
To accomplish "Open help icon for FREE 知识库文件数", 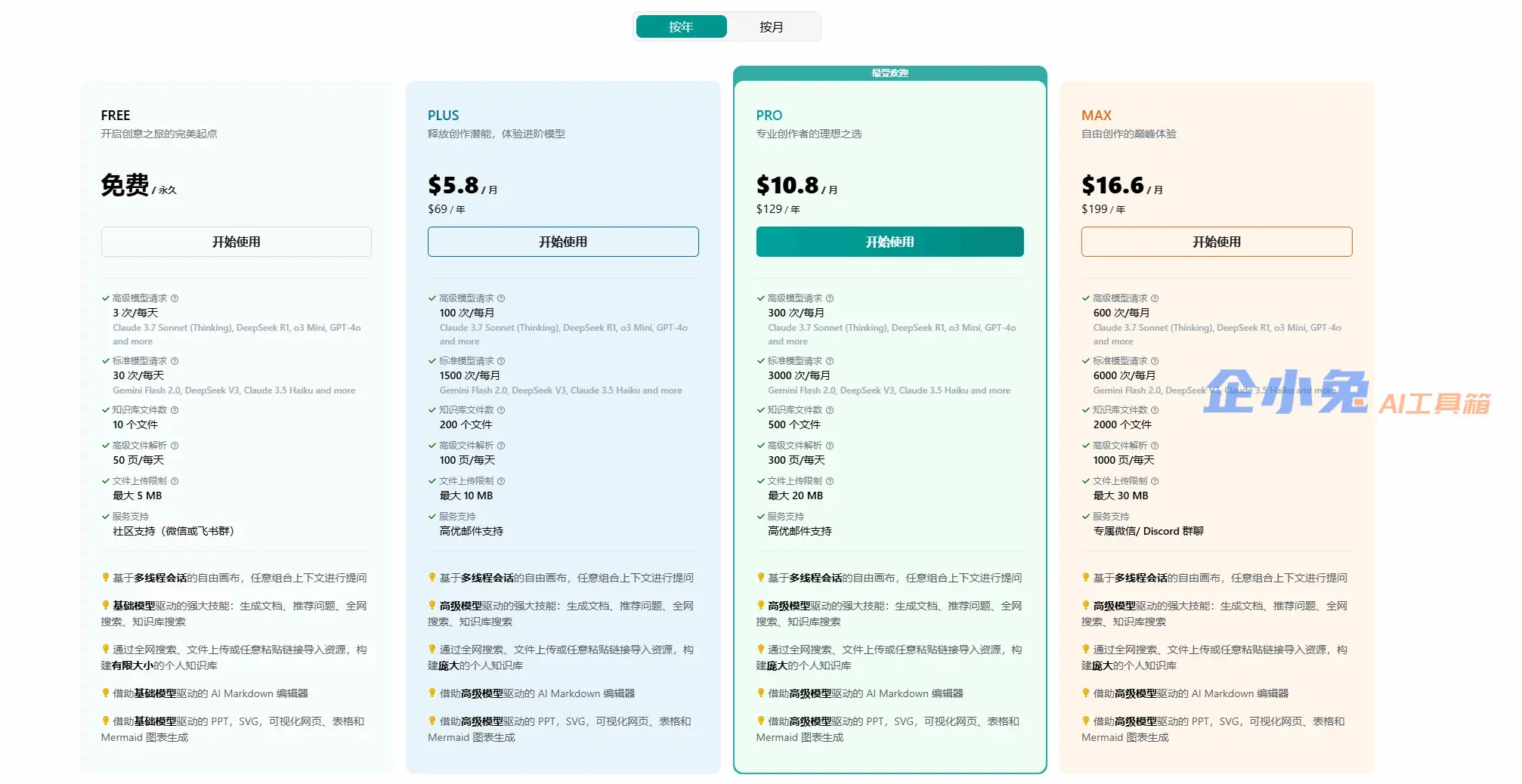I will tap(175, 410).
